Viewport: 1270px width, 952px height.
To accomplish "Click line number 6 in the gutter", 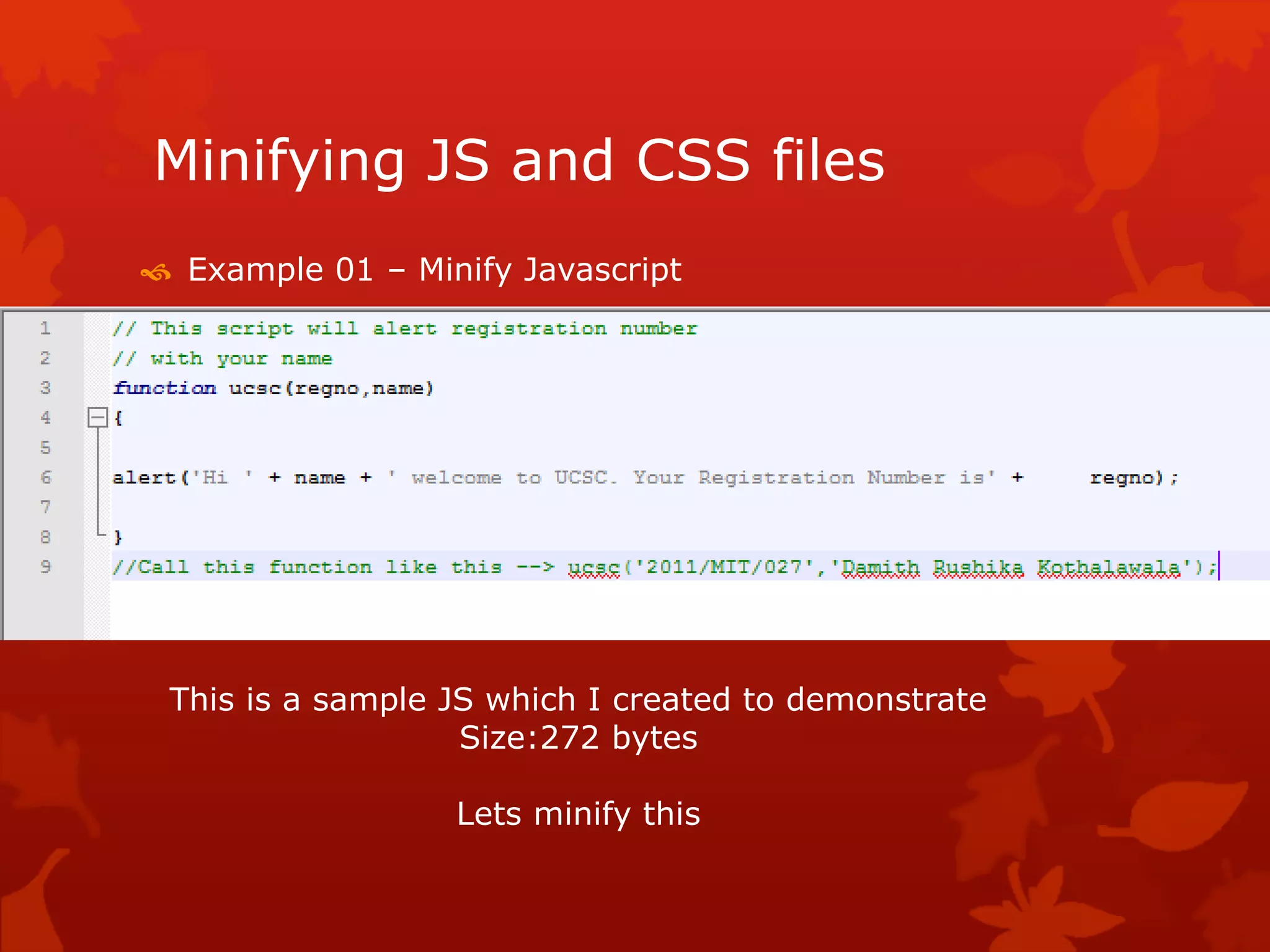I will click(x=45, y=477).
